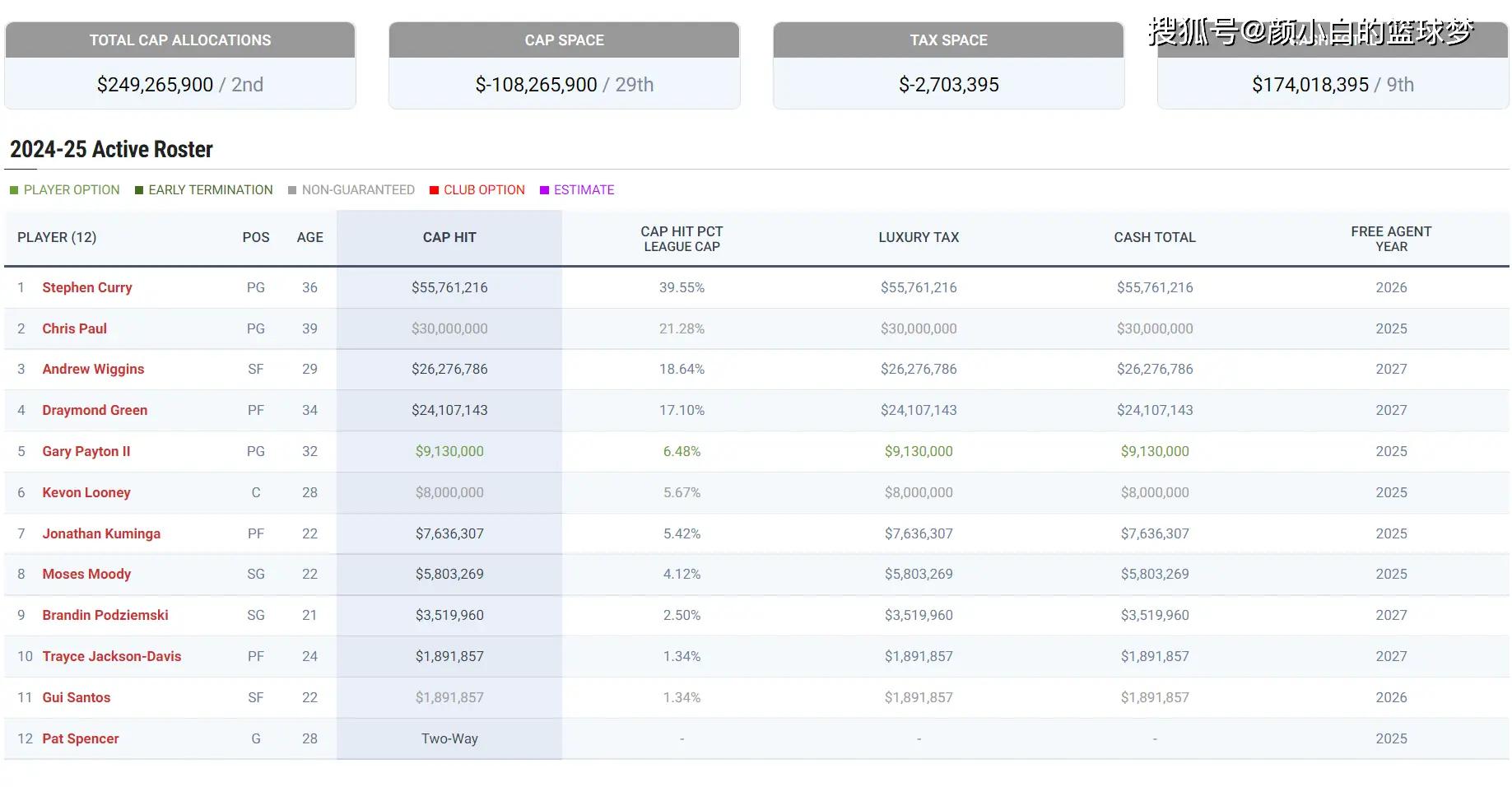Click green PLAYER OPTION legend swatch

tap(14, 190)
